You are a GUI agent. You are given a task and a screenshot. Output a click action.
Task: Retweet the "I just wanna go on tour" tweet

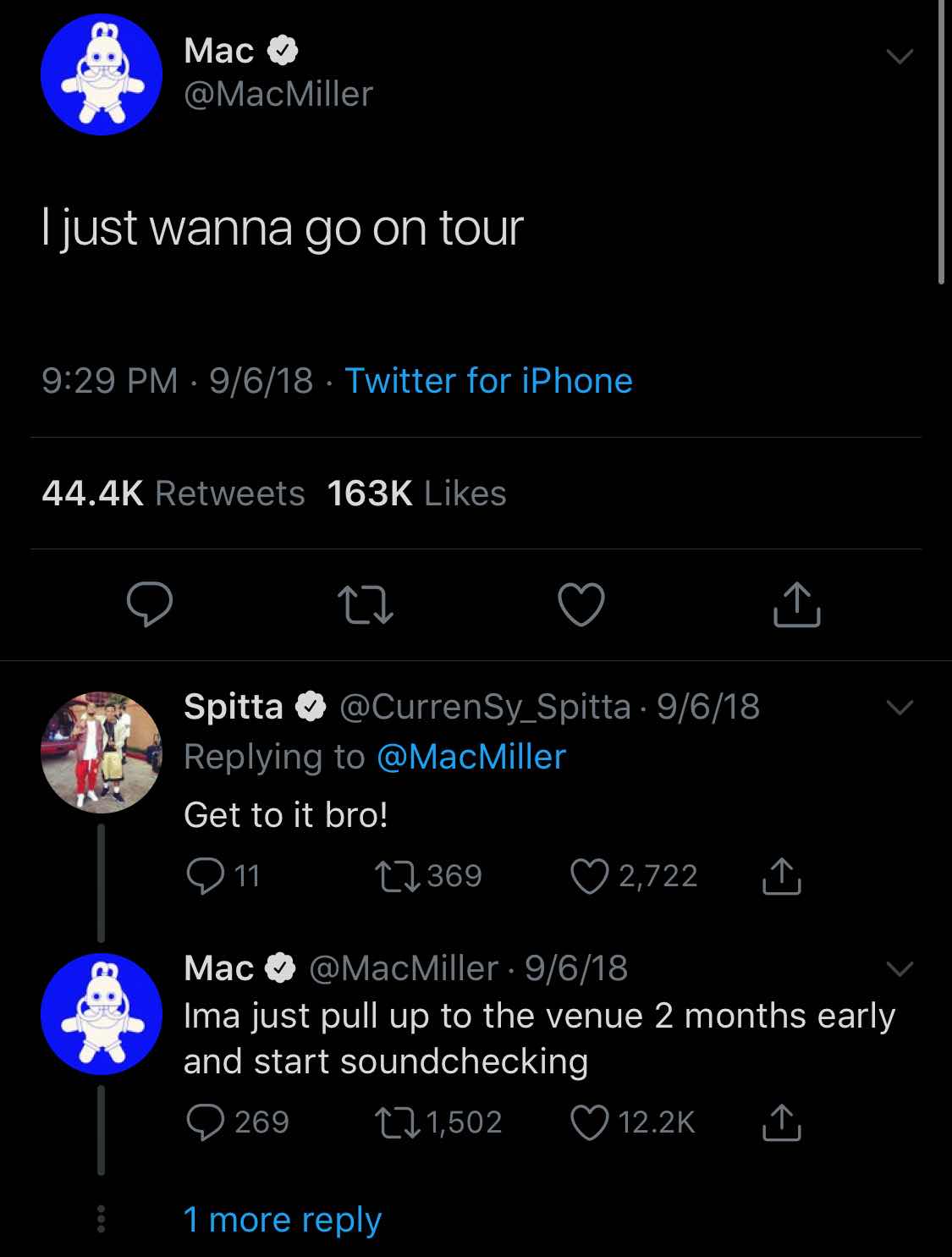pos(365,606)
